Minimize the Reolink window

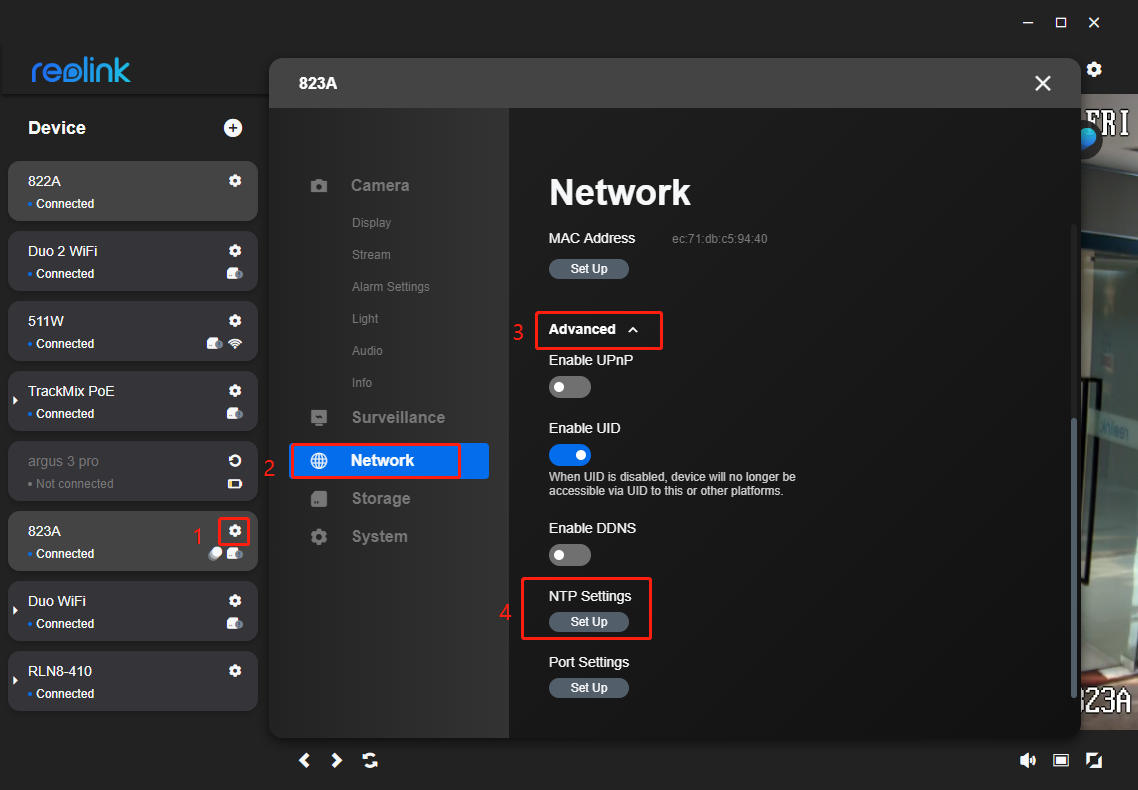[x=1028, y=22]
